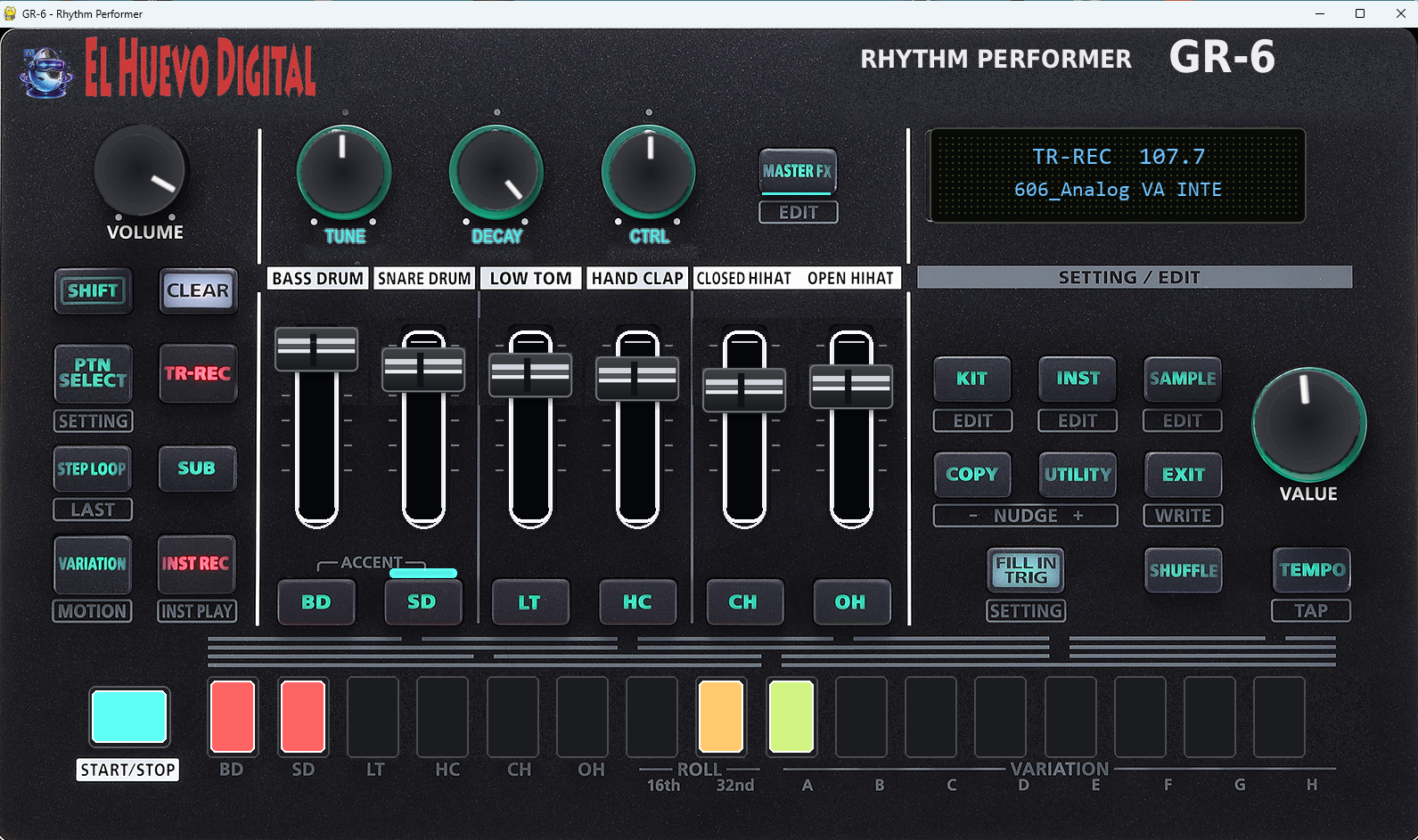
Task: Select green variation A pad
Action: 791,716
